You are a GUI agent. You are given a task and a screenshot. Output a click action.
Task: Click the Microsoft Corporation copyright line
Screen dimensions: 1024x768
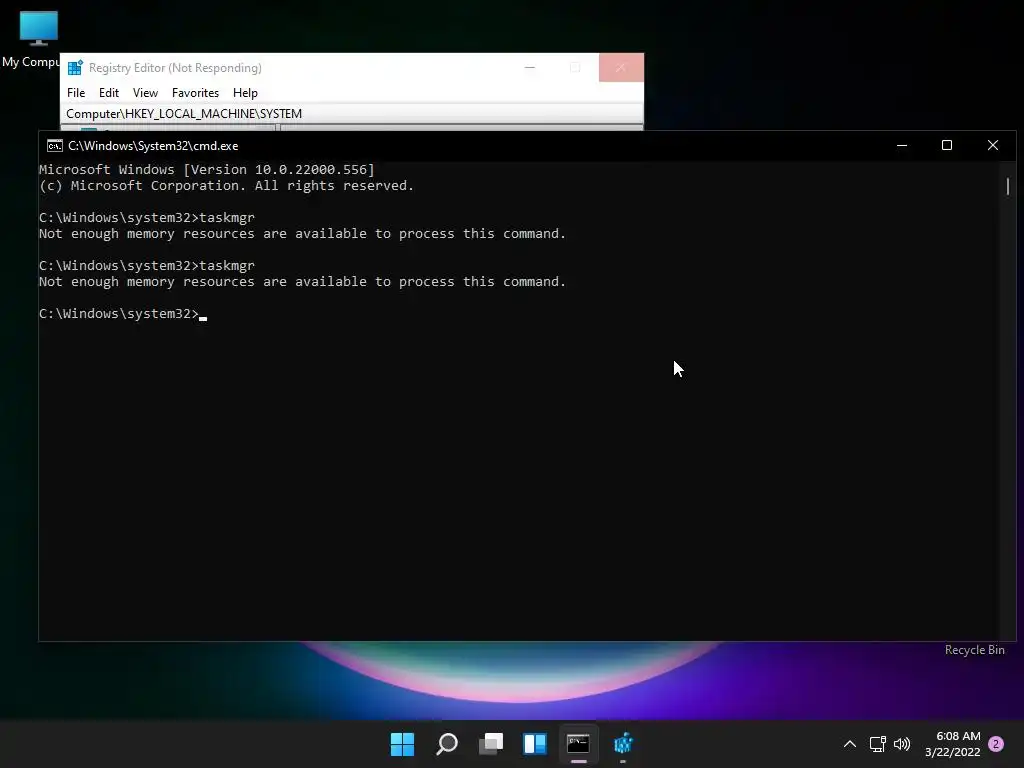click(227, 185)
